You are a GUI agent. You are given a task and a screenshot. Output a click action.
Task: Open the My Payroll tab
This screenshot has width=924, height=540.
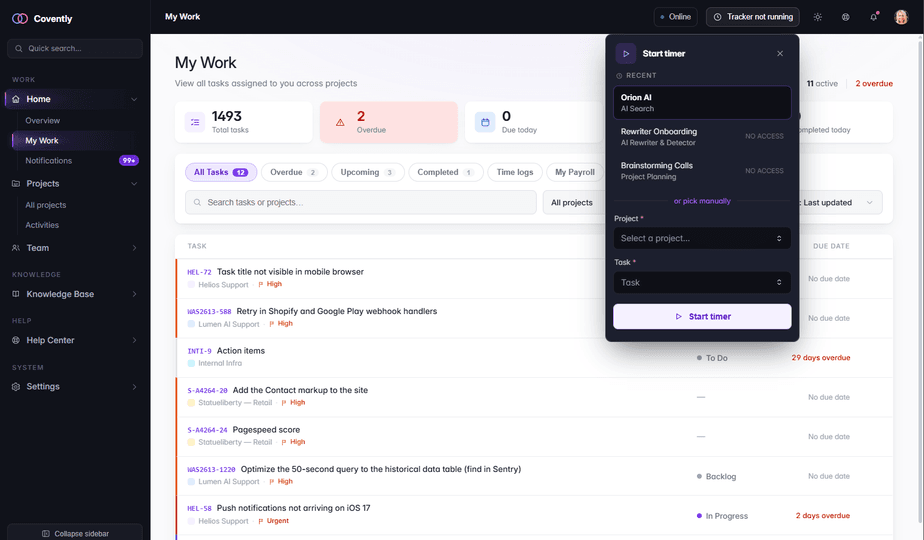pyautogui.click(x=575, y=172)
